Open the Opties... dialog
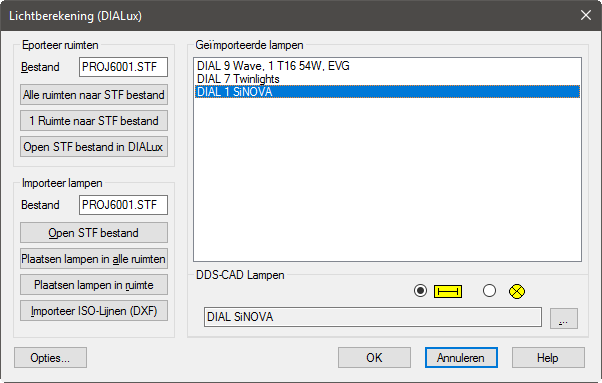Viewport: 602px width, 383px height. 50,358
